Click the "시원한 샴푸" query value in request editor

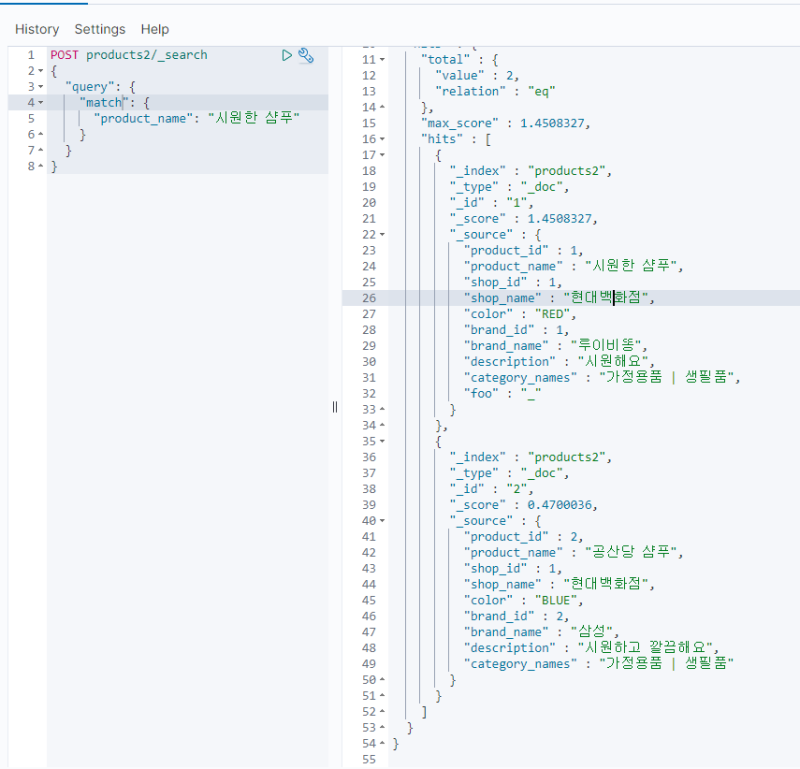coord(254,118)
